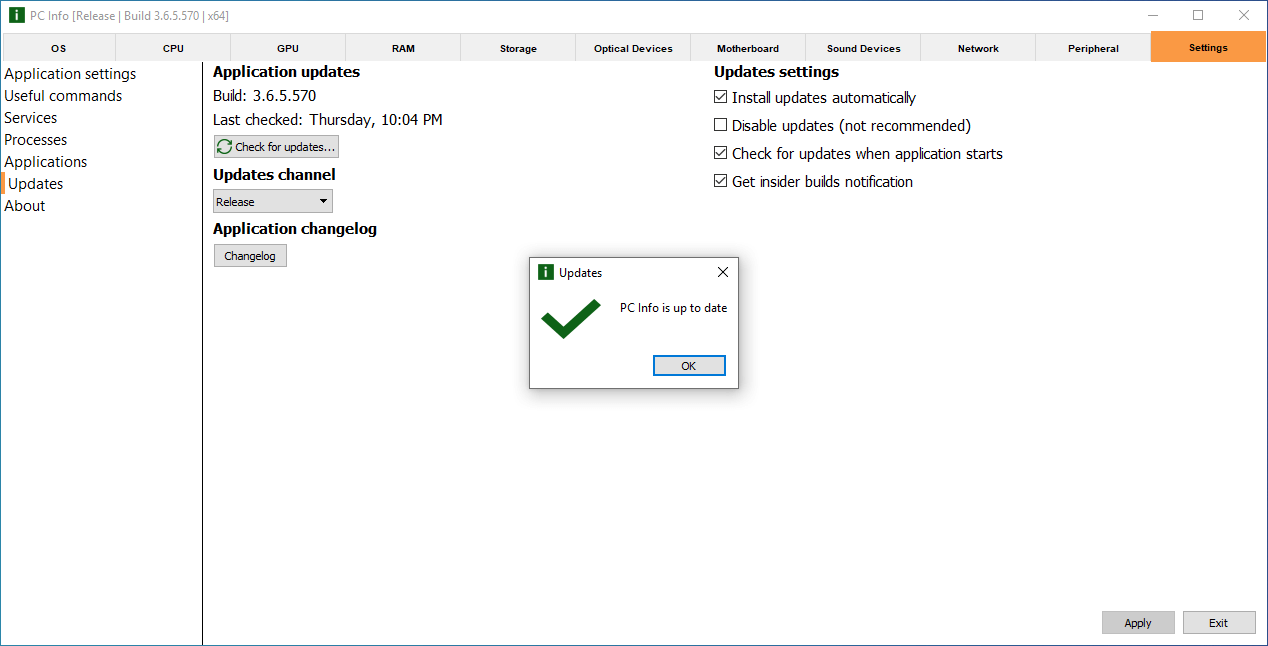The width and height of the screenshot is (1268, 646).
Task: Switch to the CPU tab
Action: pyautogui.click(x=174, y=48)
